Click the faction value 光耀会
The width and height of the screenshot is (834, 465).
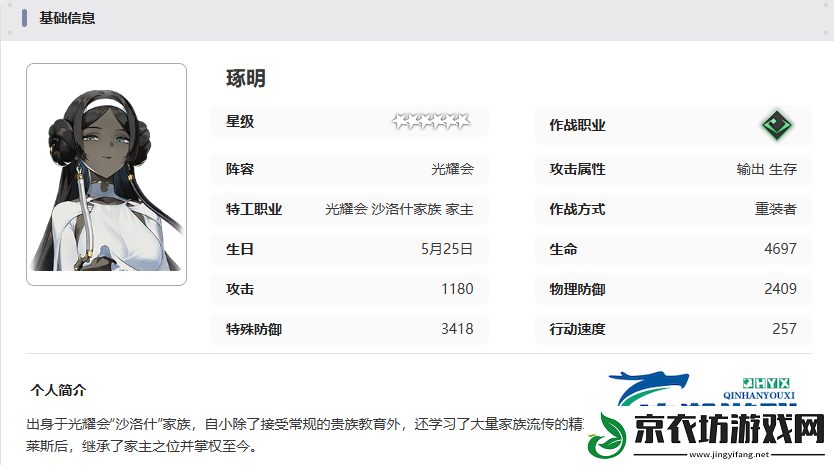452,169
